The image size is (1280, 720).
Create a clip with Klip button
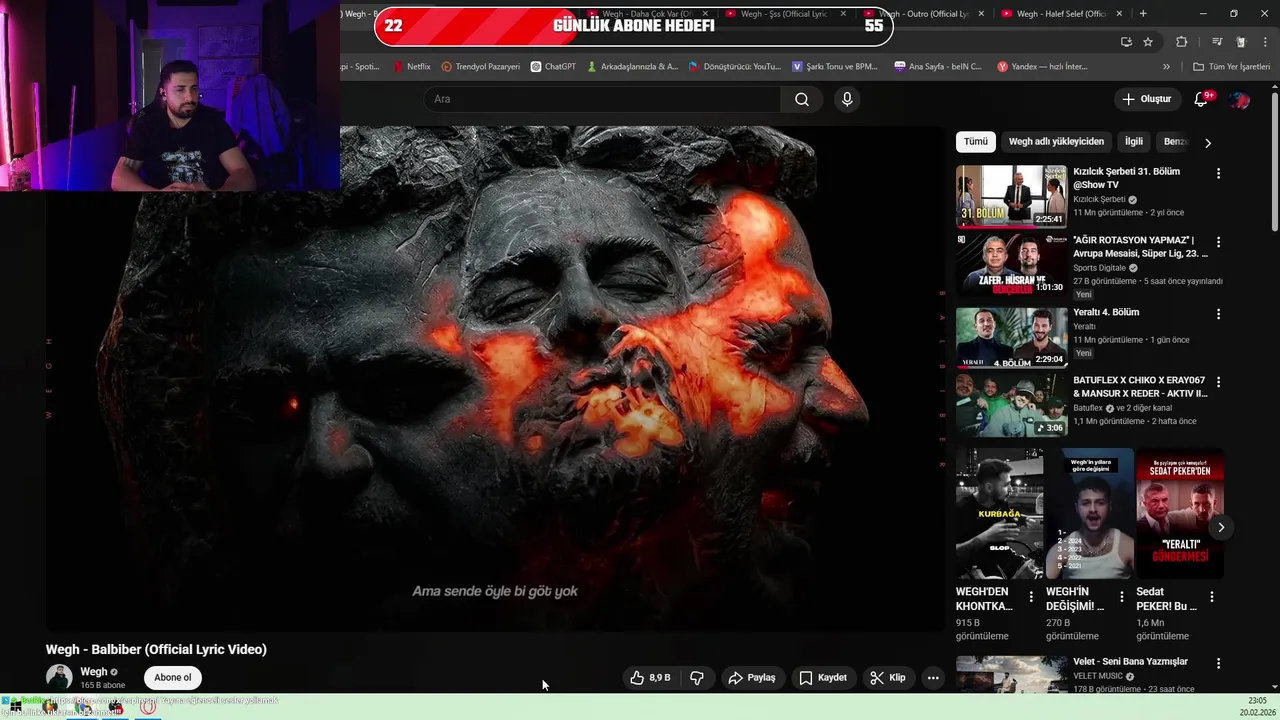[888, 678]
